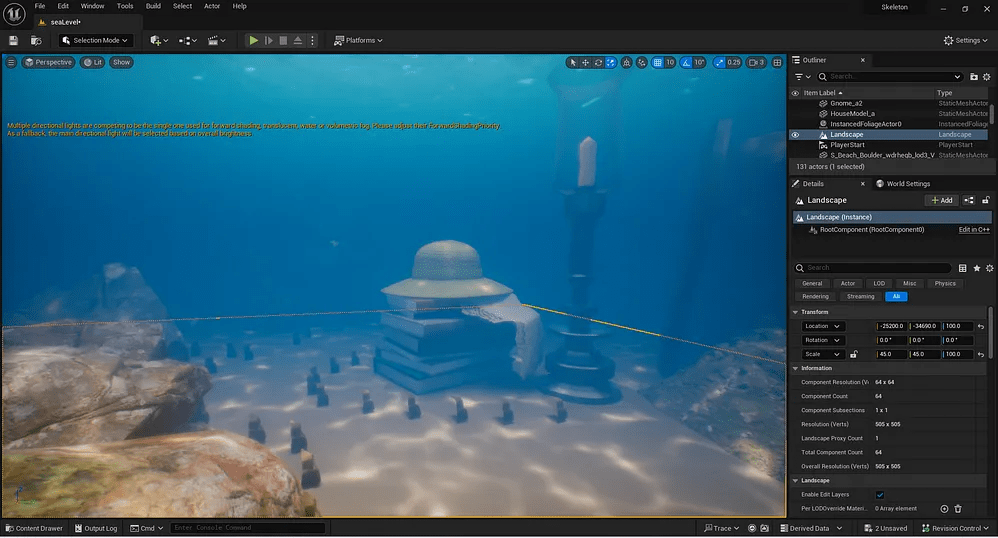
Task: Delete Per LOD Override Materials with trash icon
Action: (x=957, y=509)
